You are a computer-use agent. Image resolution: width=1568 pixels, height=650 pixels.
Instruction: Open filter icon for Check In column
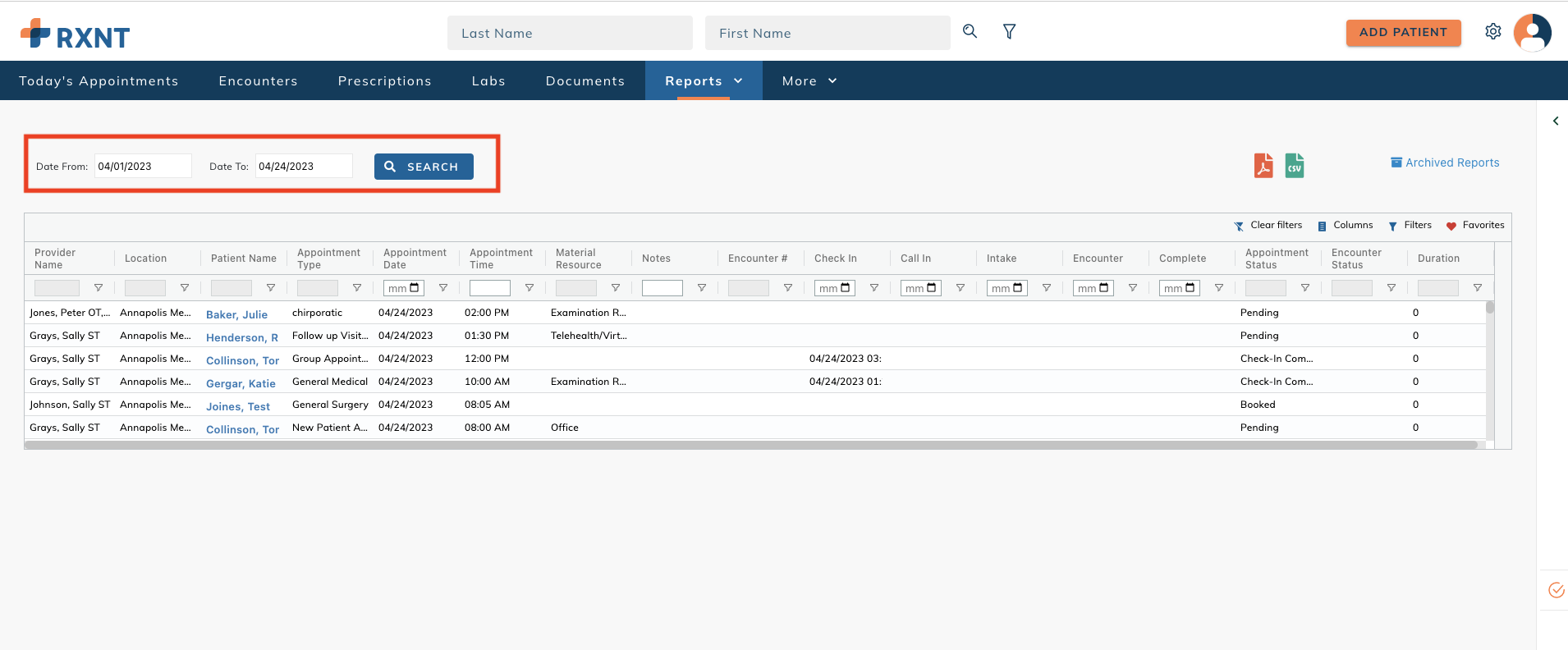pos(874,288)
